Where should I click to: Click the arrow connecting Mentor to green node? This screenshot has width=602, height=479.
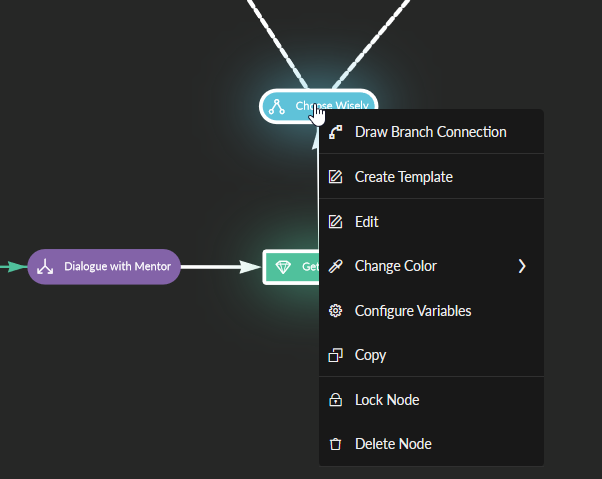tap(220, 267)
